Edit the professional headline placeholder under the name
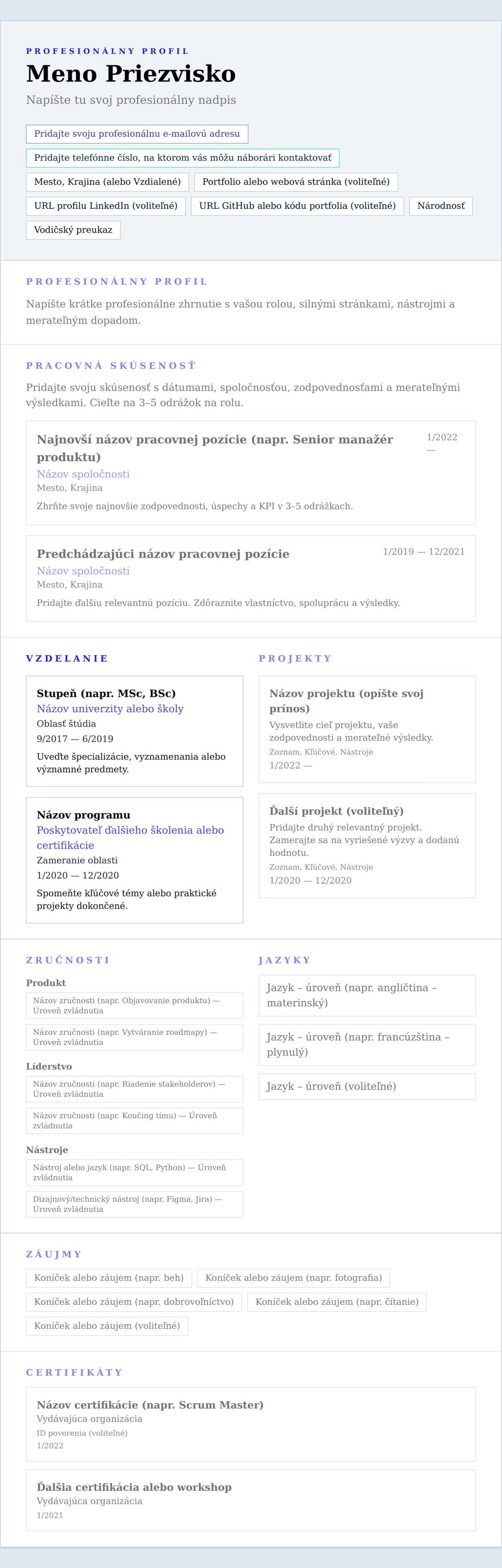The image size is (502, 1568). [131, 100]
